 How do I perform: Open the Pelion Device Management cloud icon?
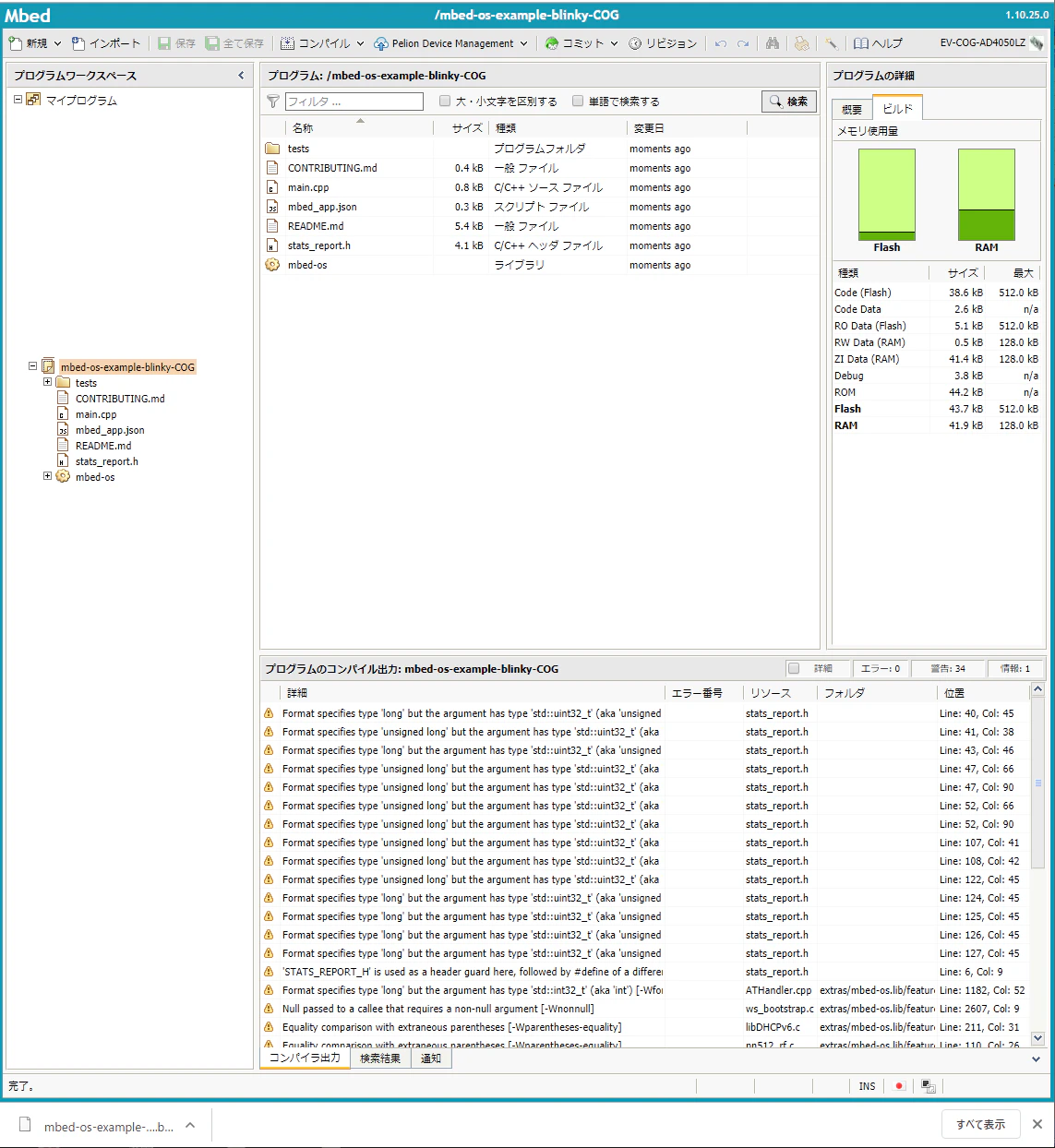click(x=381, y=43)
